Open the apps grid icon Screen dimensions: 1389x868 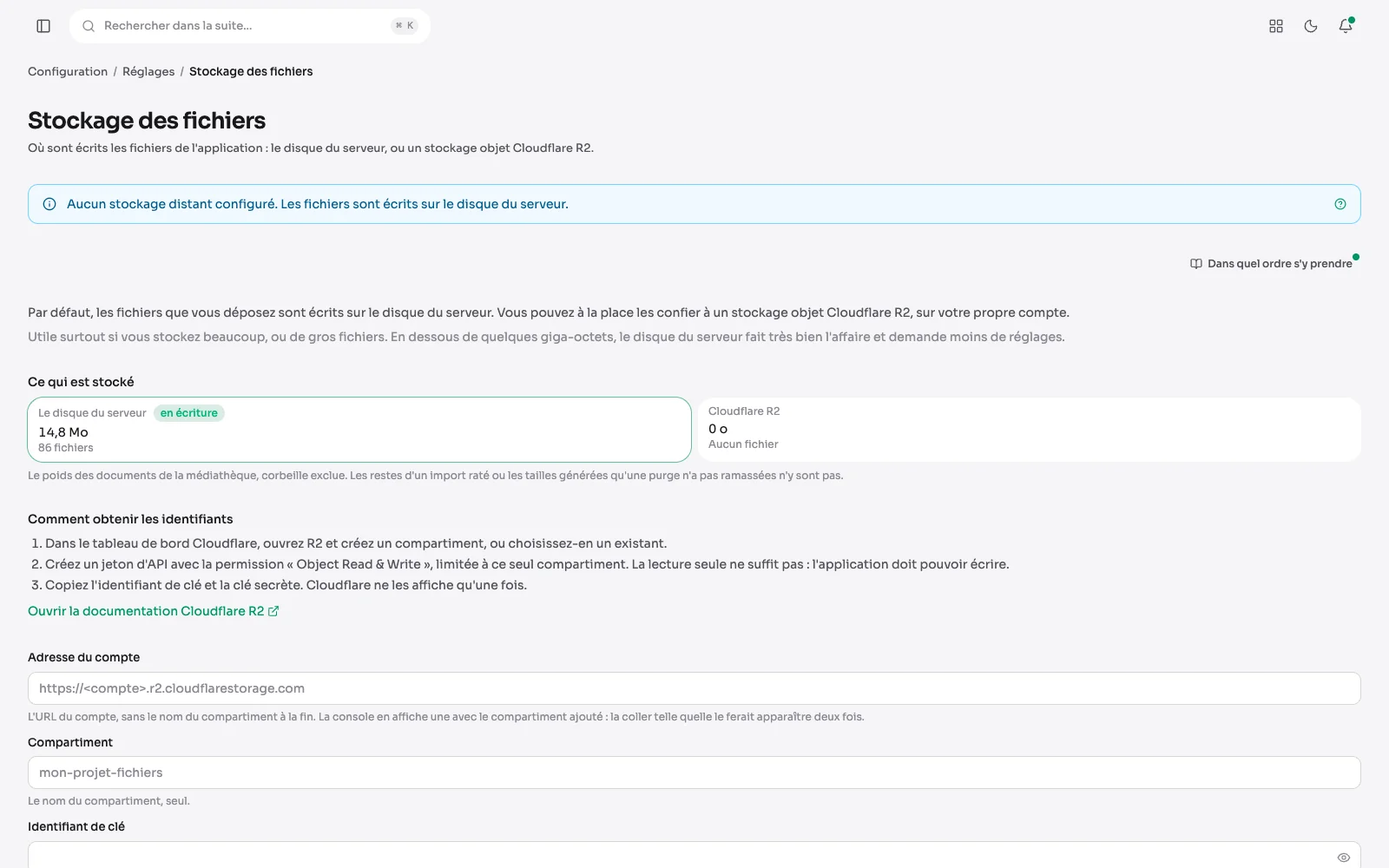pos(1276,26)
